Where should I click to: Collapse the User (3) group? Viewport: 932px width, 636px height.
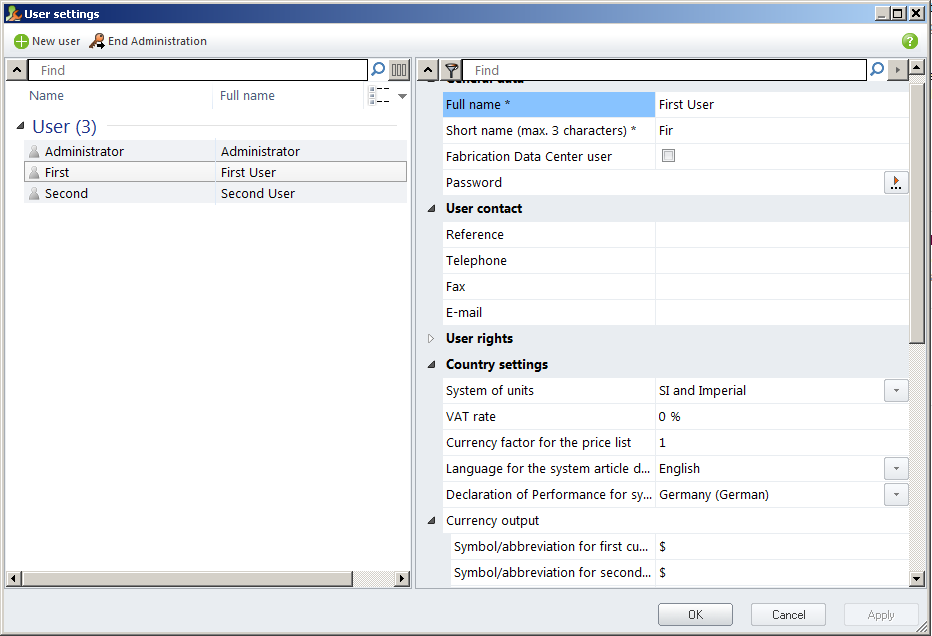coord(21,126)
